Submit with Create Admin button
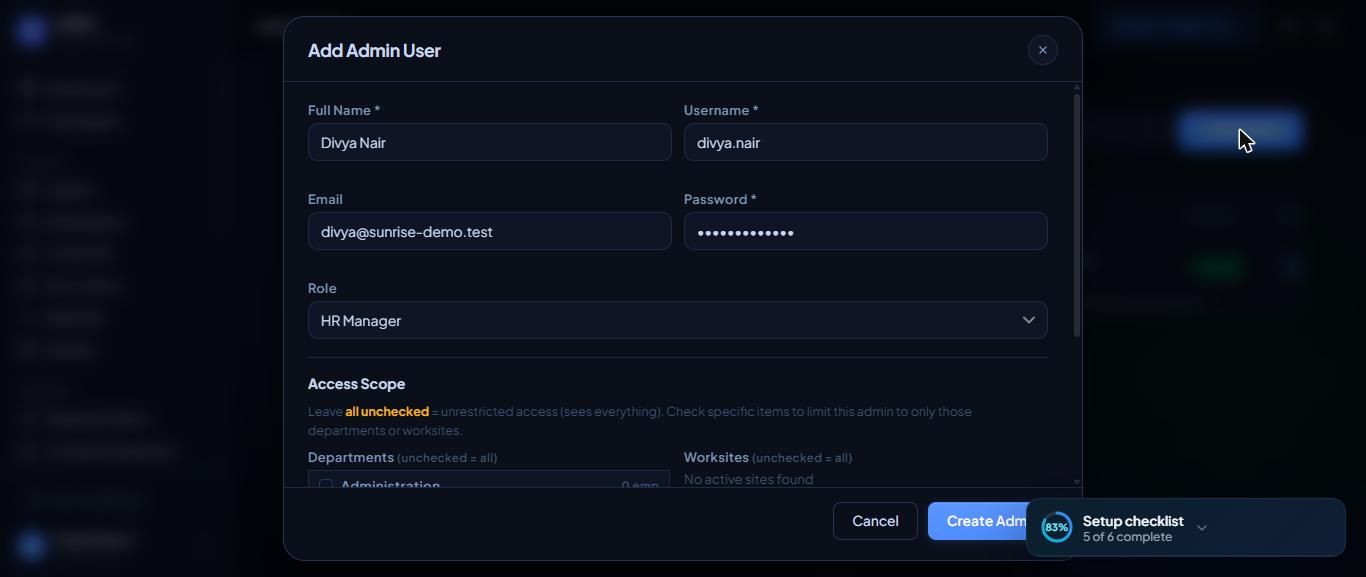This screenshot has height=577, width=1366. coord(980,521)
